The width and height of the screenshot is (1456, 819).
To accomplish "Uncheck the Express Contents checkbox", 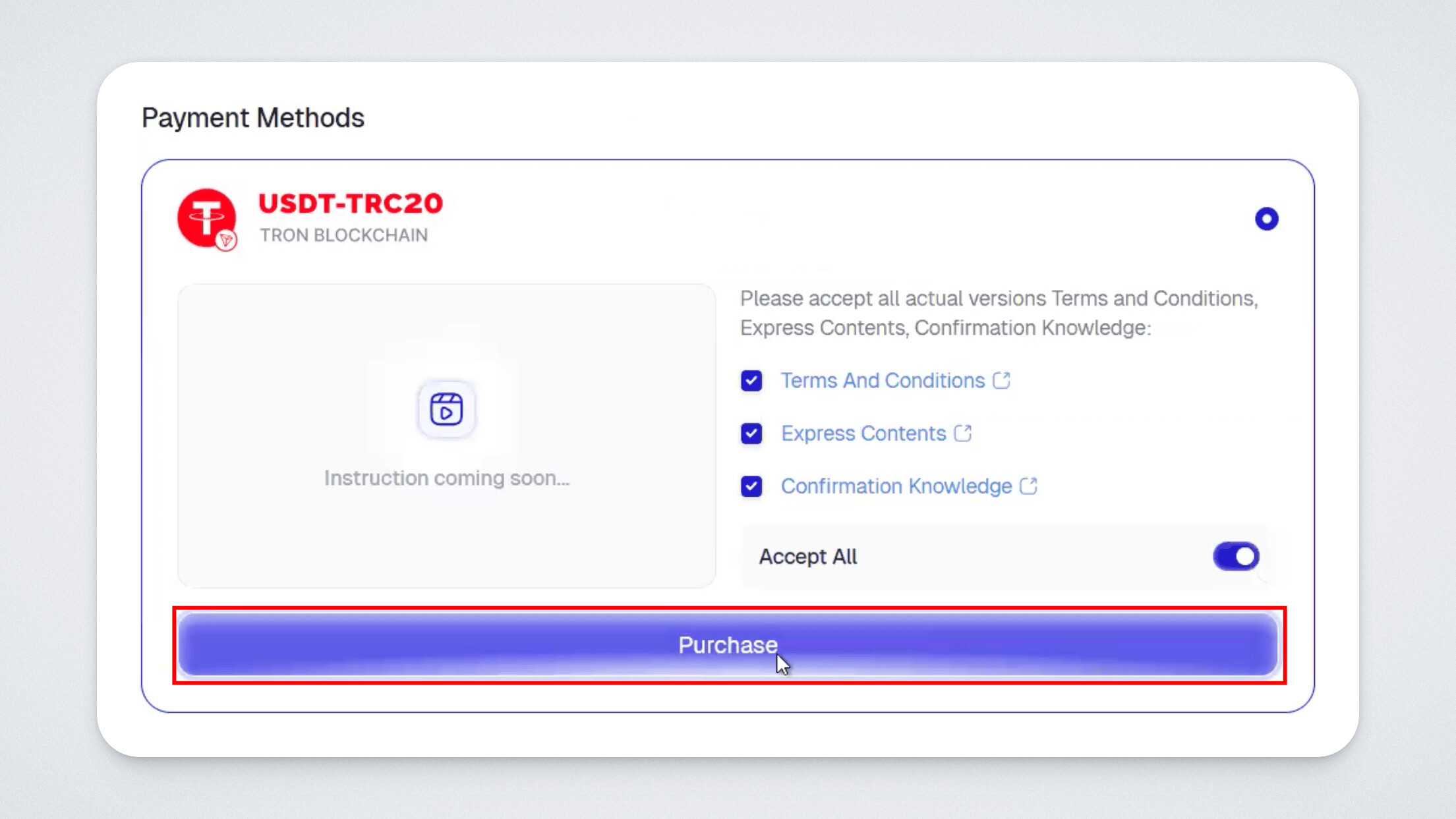I will coord(751,434).
